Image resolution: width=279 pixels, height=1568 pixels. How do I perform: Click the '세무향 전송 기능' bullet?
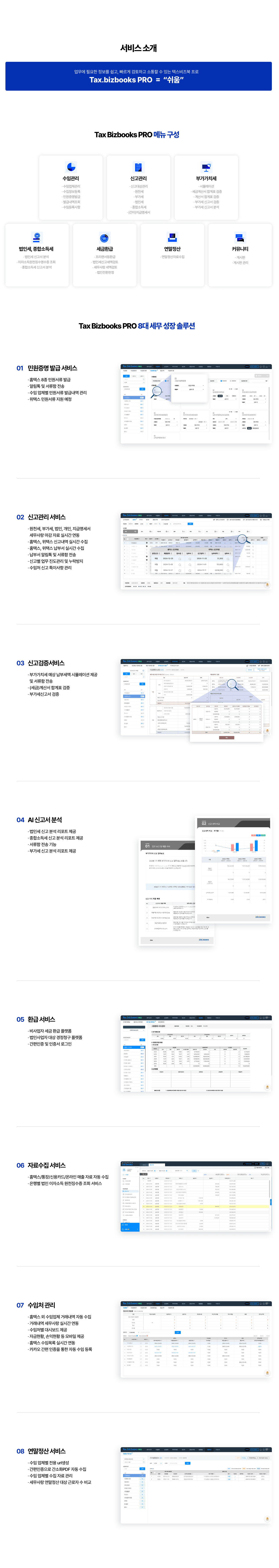42,844
